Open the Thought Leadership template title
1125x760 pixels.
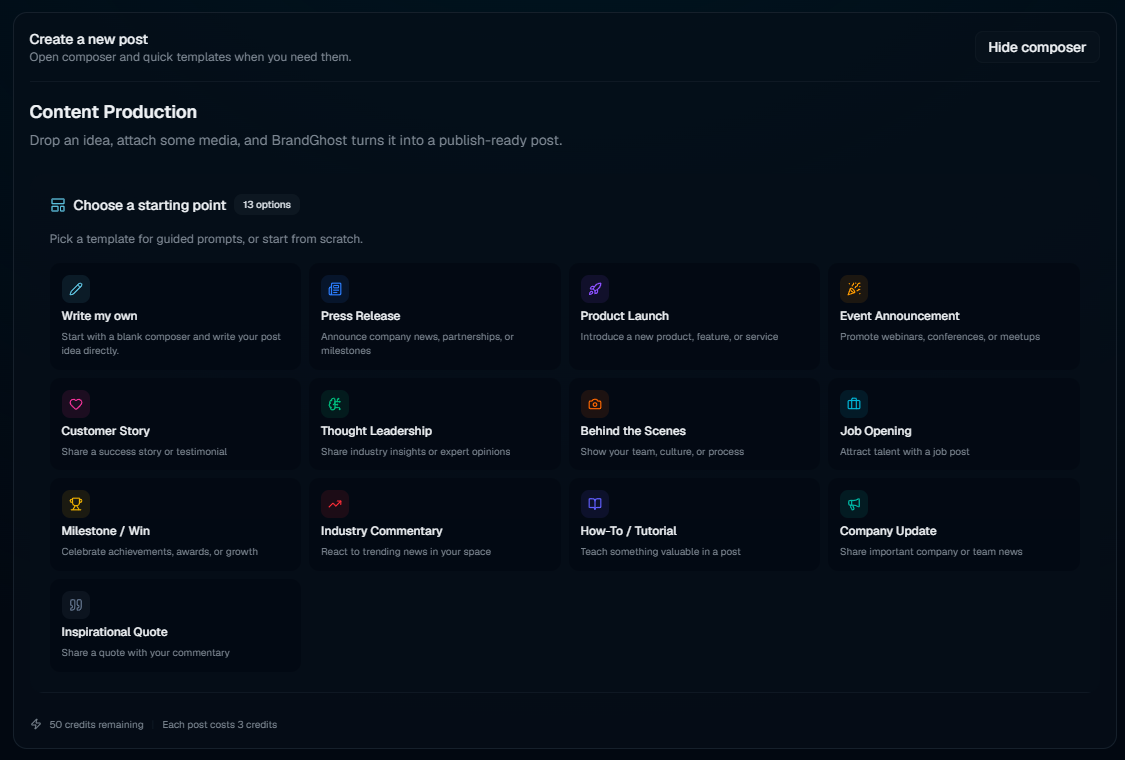click(376, 431)
